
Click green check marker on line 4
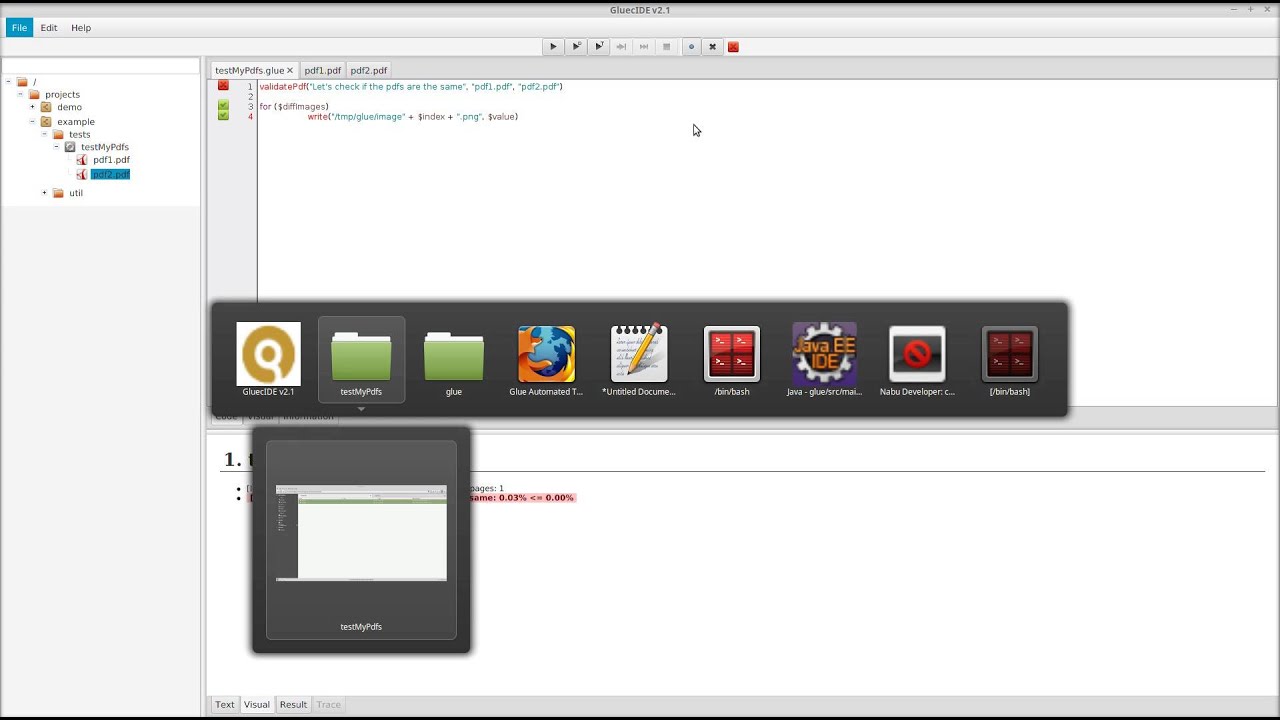tap(223, 116)
